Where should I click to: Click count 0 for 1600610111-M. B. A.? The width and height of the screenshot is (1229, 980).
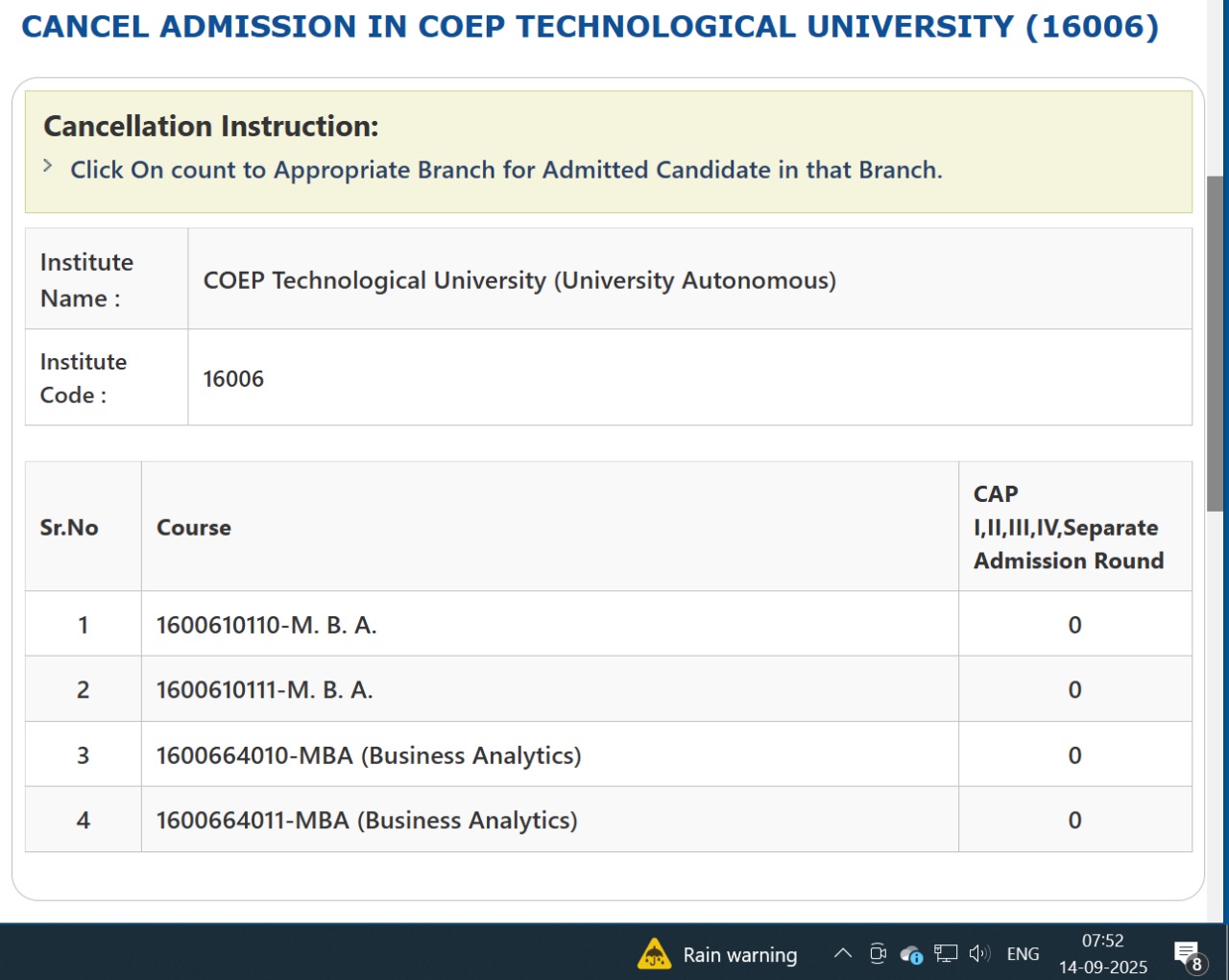[1074, 690]
